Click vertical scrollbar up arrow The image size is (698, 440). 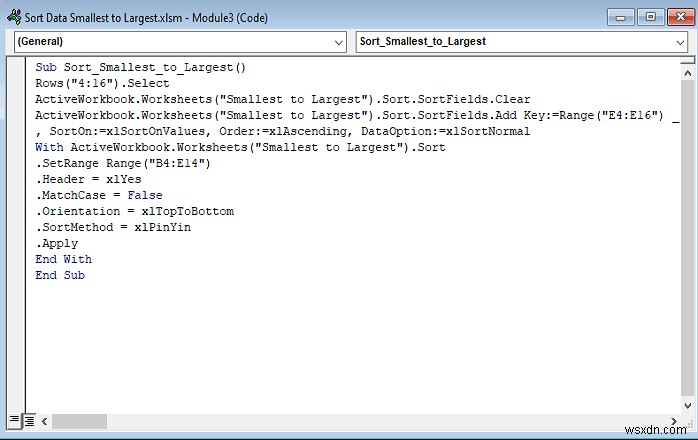[688, 73]
